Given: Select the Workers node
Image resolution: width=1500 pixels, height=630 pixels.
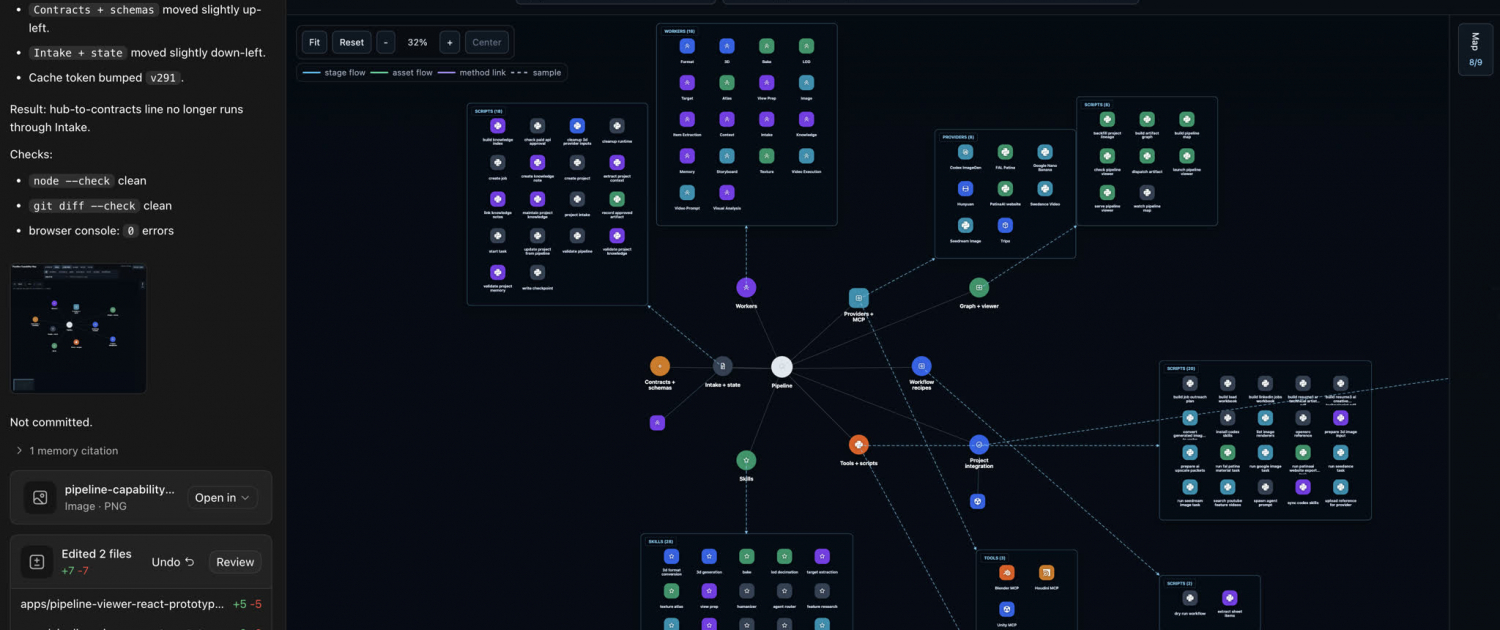Looking at the screenshot, I should (x=746, y=288).
